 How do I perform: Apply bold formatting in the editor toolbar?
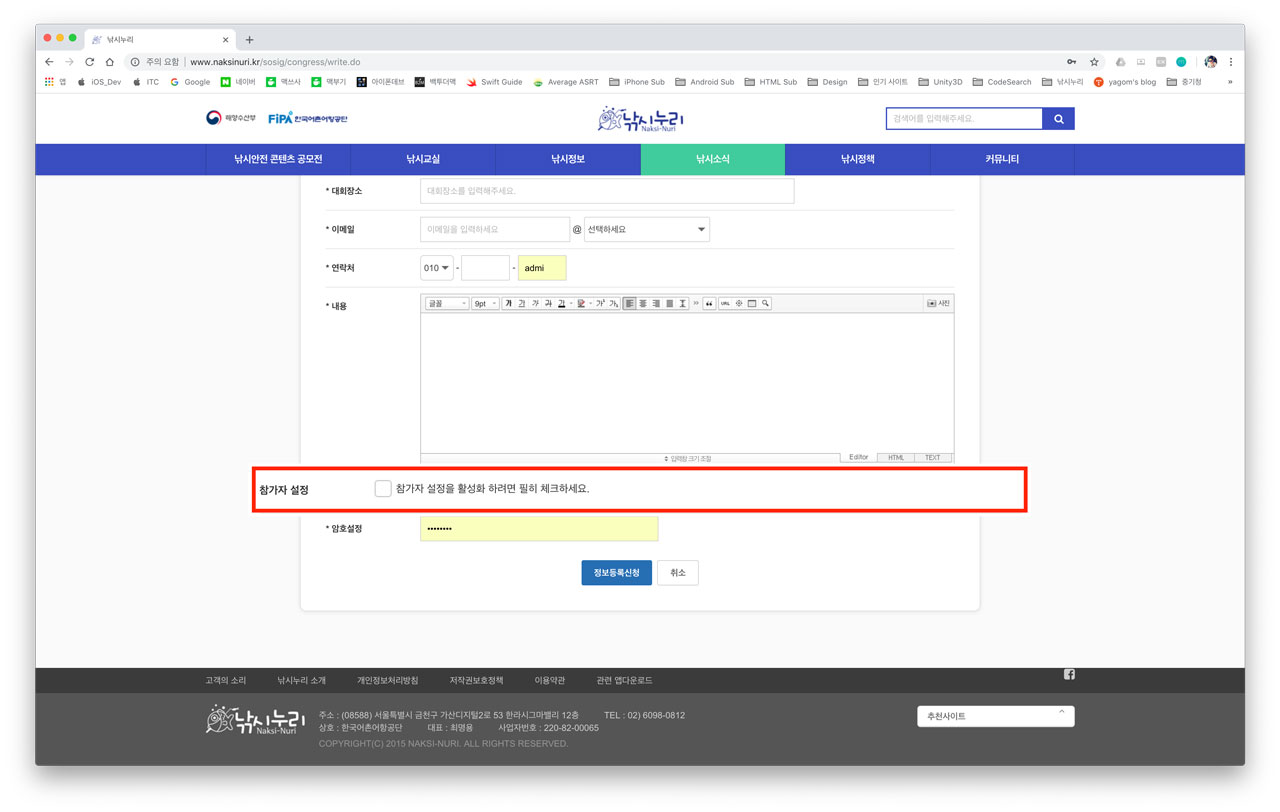(509, 303)
